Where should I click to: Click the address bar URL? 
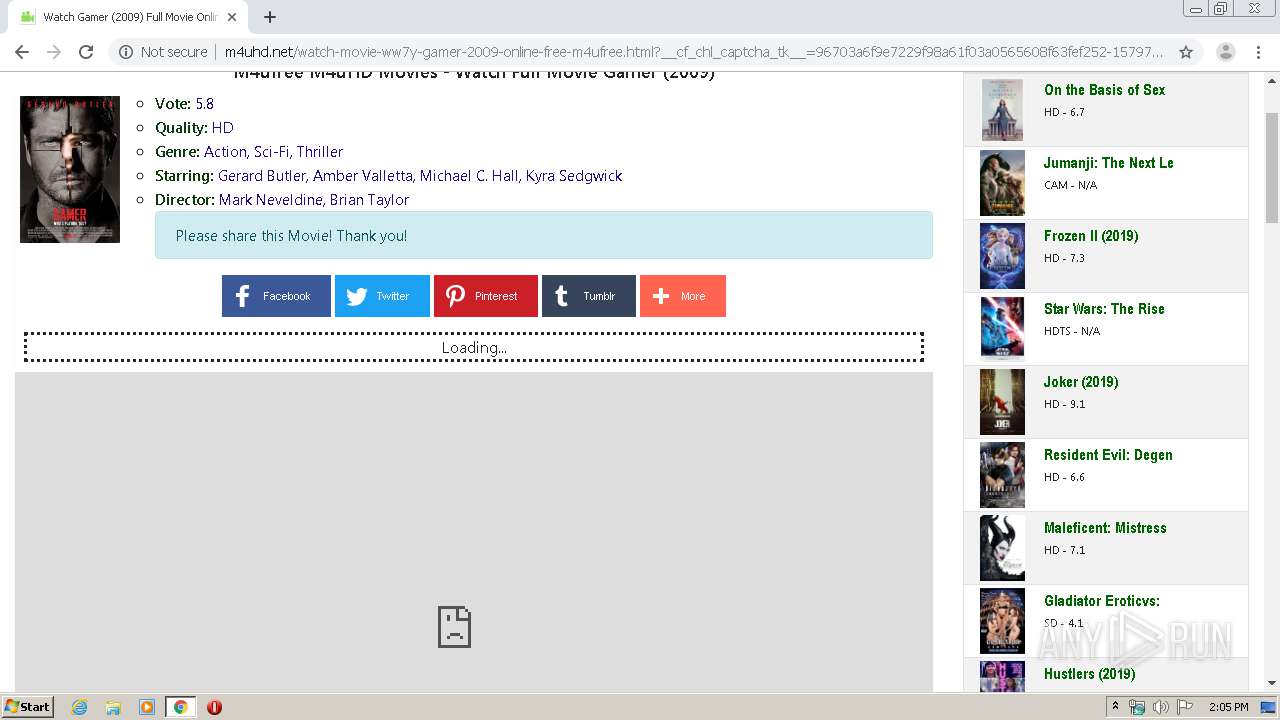click(x=693, y=52)
